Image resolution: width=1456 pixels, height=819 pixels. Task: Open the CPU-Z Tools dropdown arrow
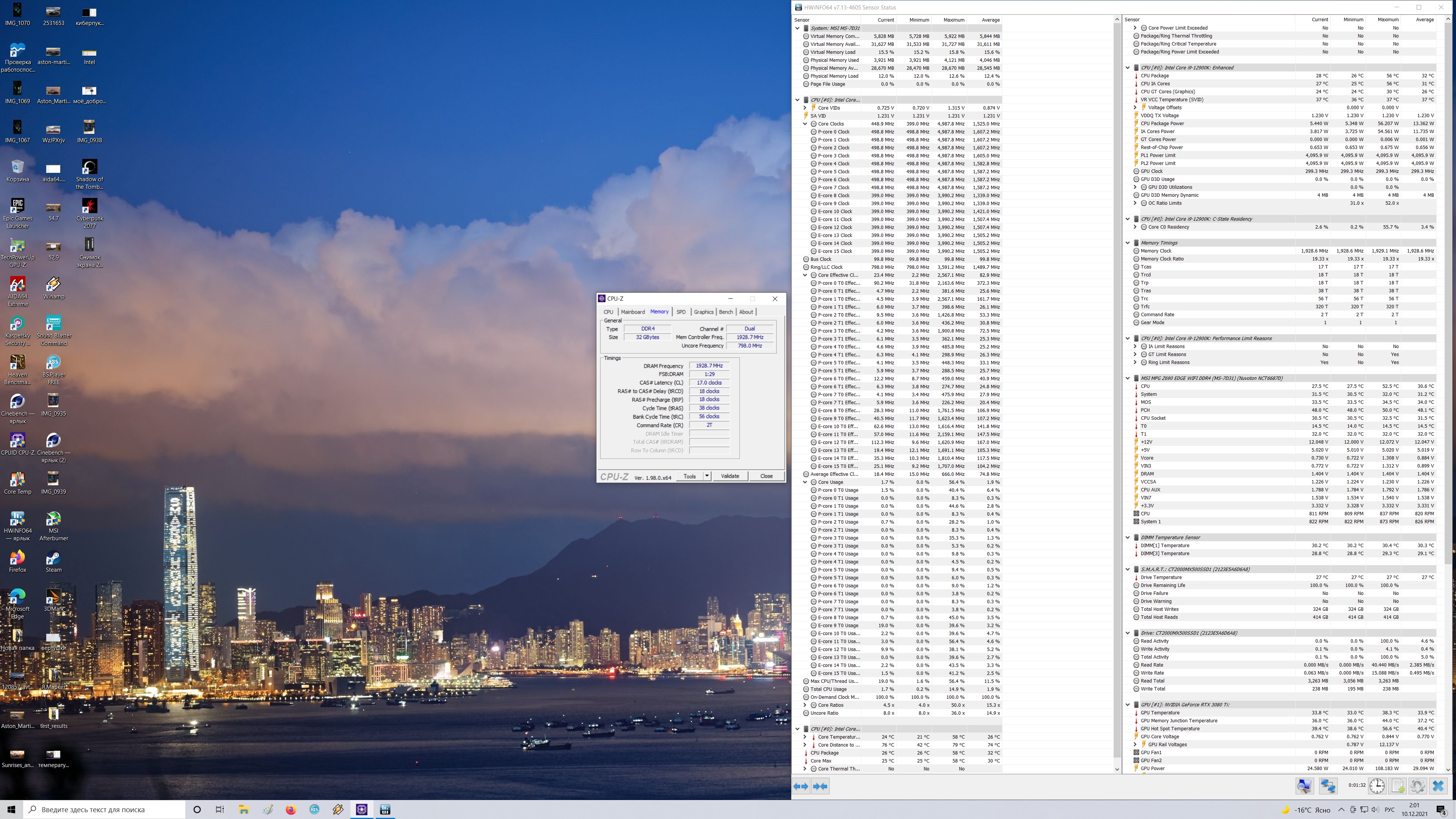tap(706, 476)
